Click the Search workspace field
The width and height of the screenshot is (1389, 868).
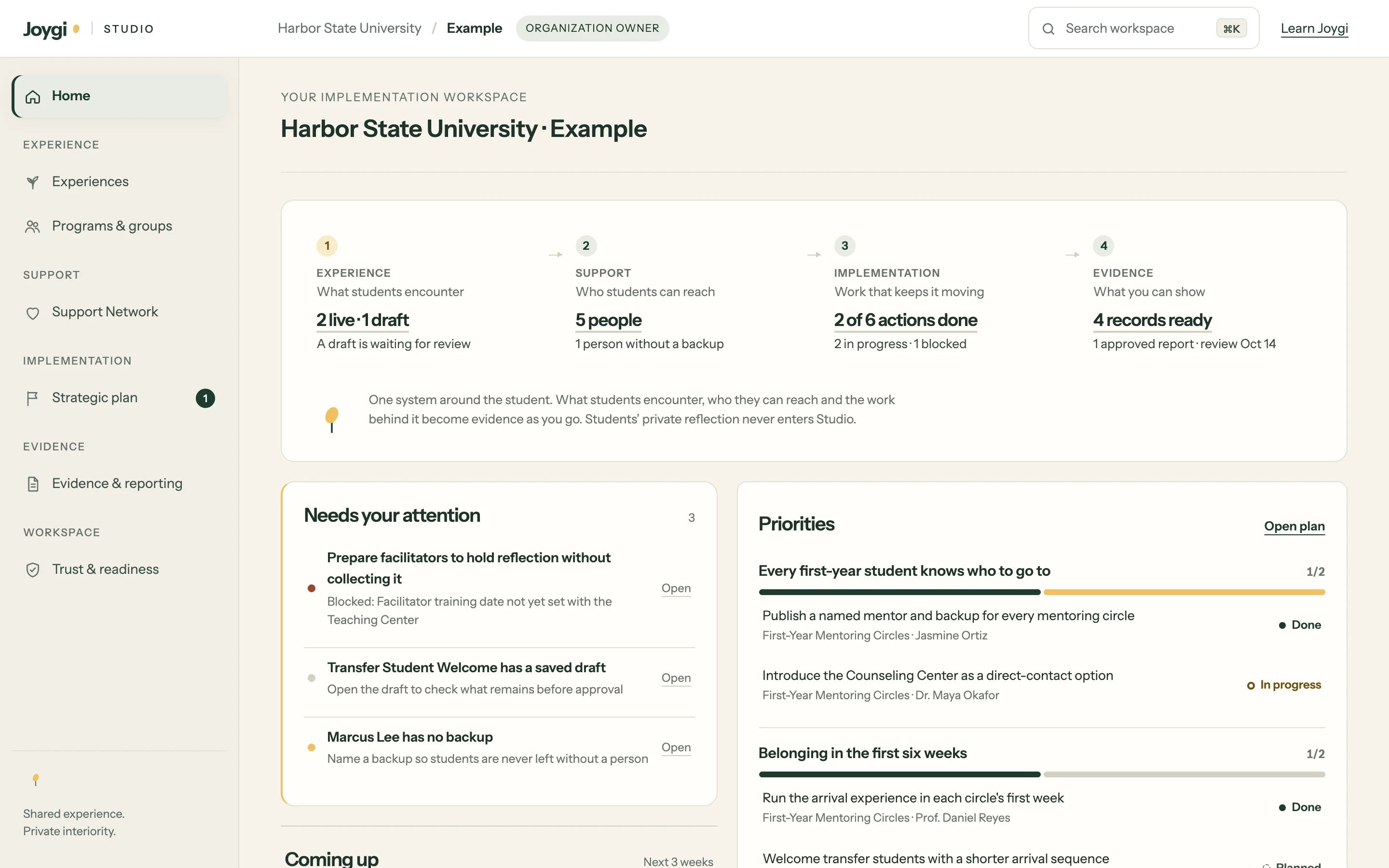pyautogui.click(x=1144, y=28)
